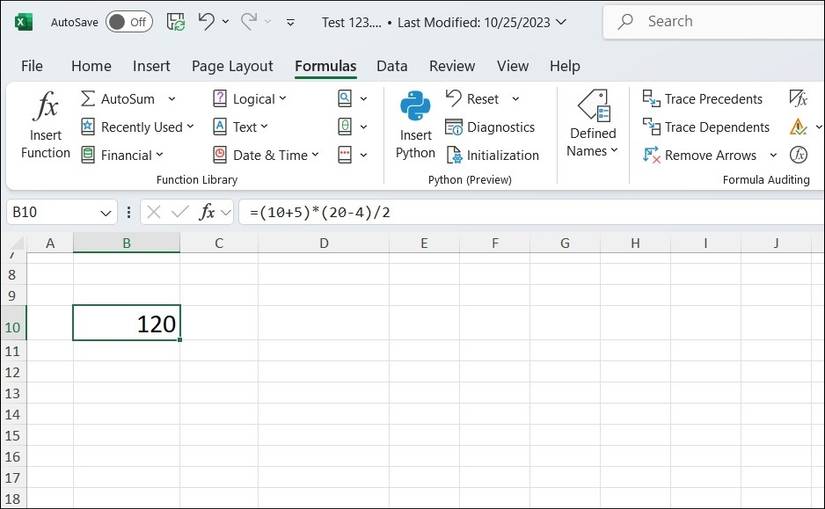Open More Functions icon
Viewport: 825px width, 509px height.
345,155
